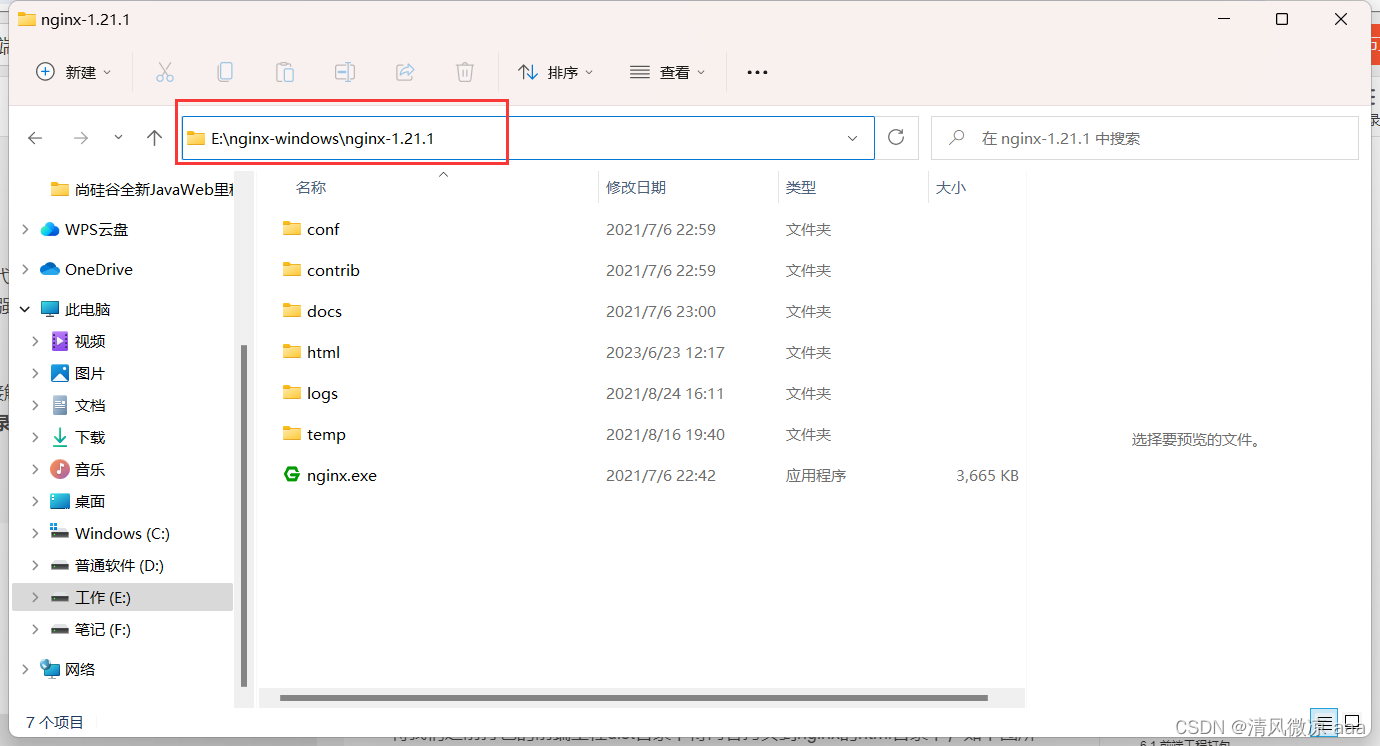The image size is (1380, 746).
Task: Sort by 修改日期 column header
Action: coord(636,187)
